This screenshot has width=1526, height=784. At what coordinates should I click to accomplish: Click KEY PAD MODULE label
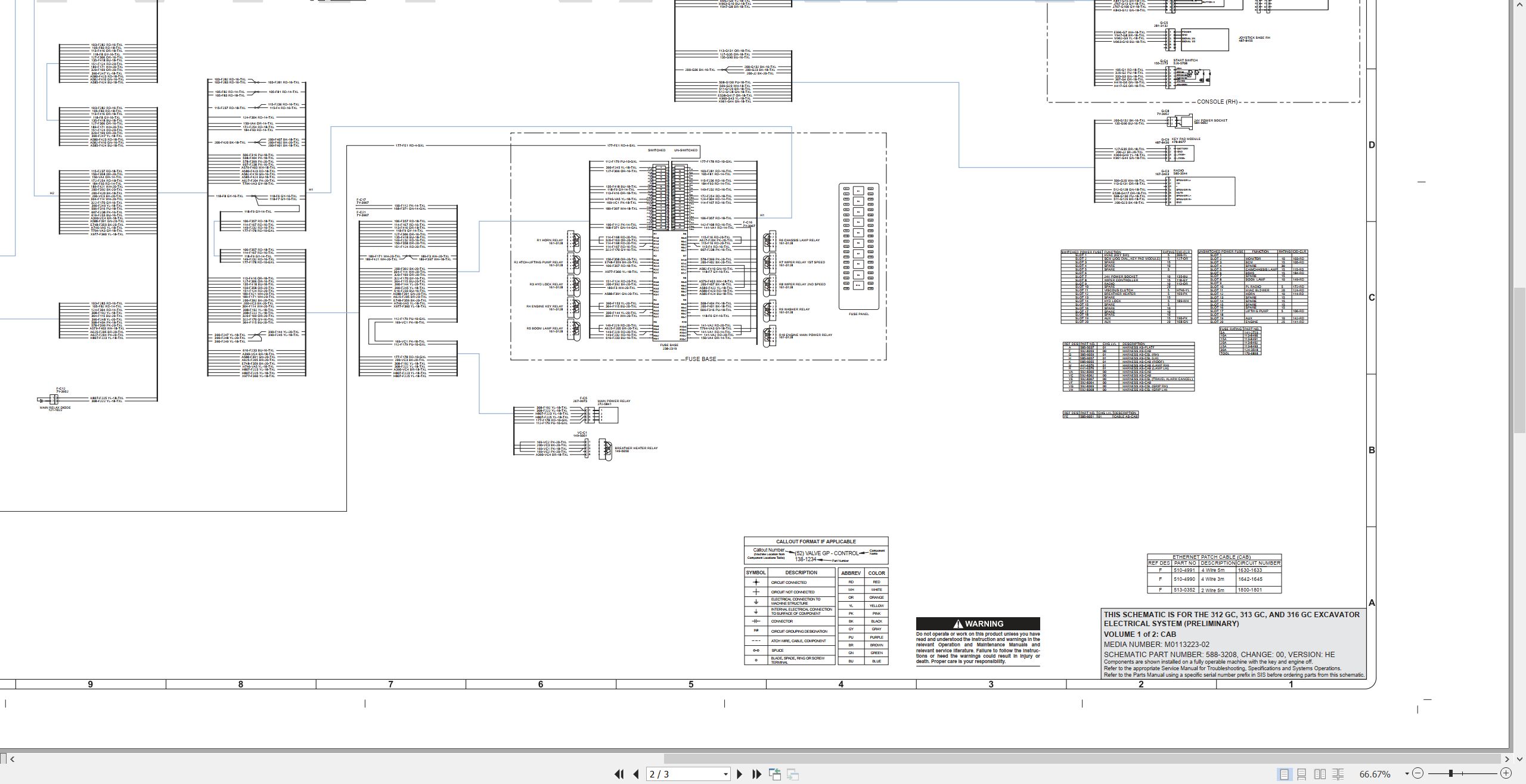(x=1186, y=139)
